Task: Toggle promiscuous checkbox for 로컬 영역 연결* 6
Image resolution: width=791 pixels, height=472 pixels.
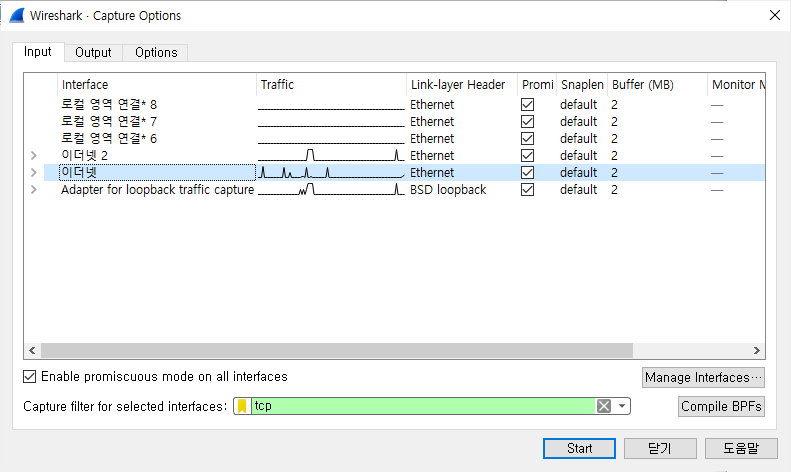Action: pos(527,139)
